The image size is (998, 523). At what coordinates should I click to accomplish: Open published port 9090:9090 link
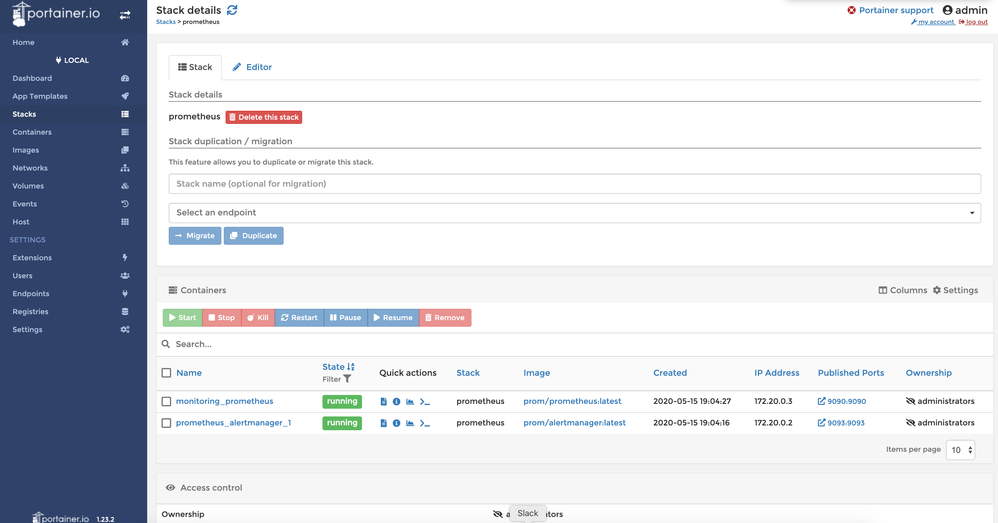(841, 401)
